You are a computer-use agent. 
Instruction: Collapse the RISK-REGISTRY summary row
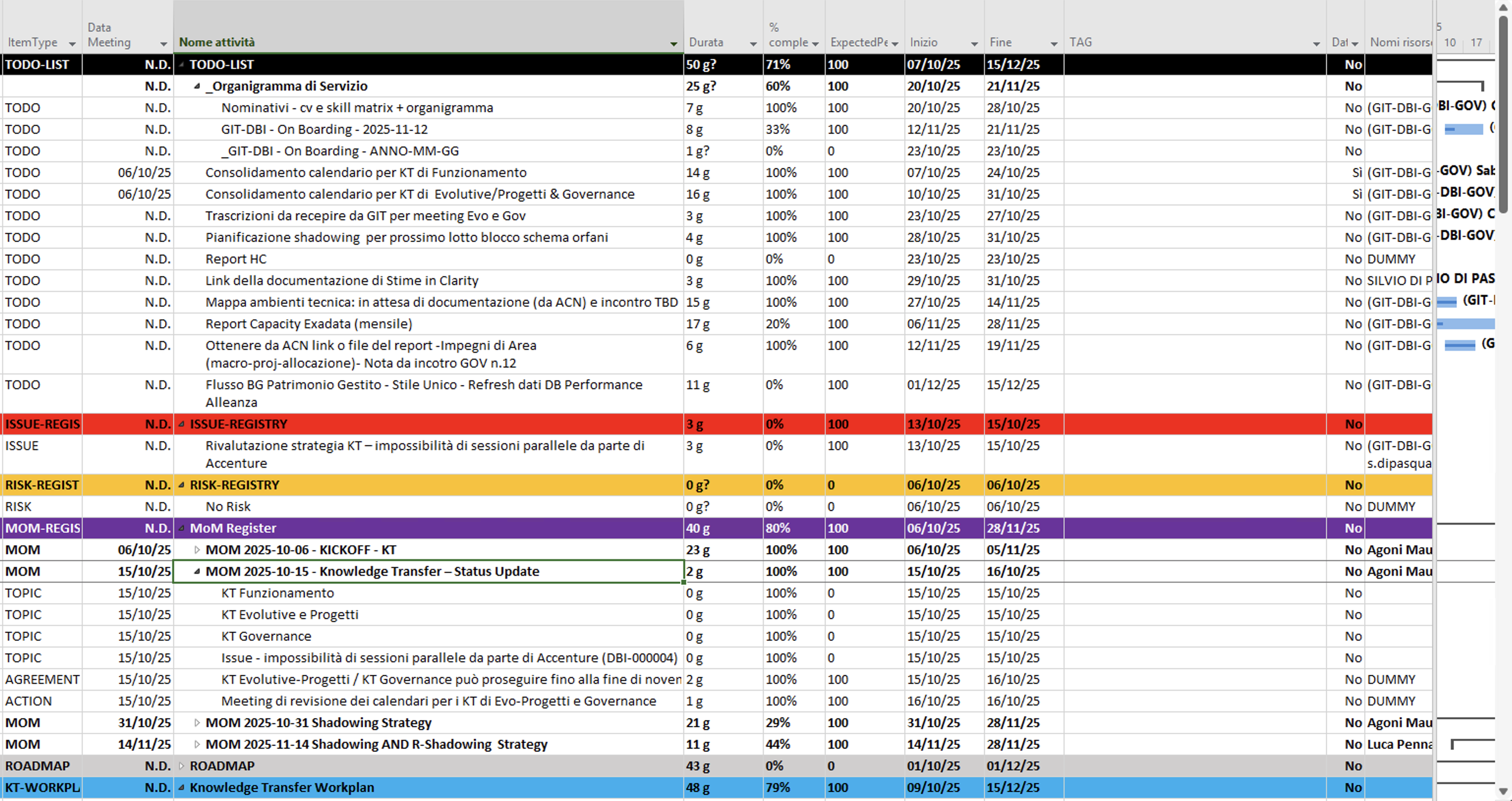coord(181,485)
